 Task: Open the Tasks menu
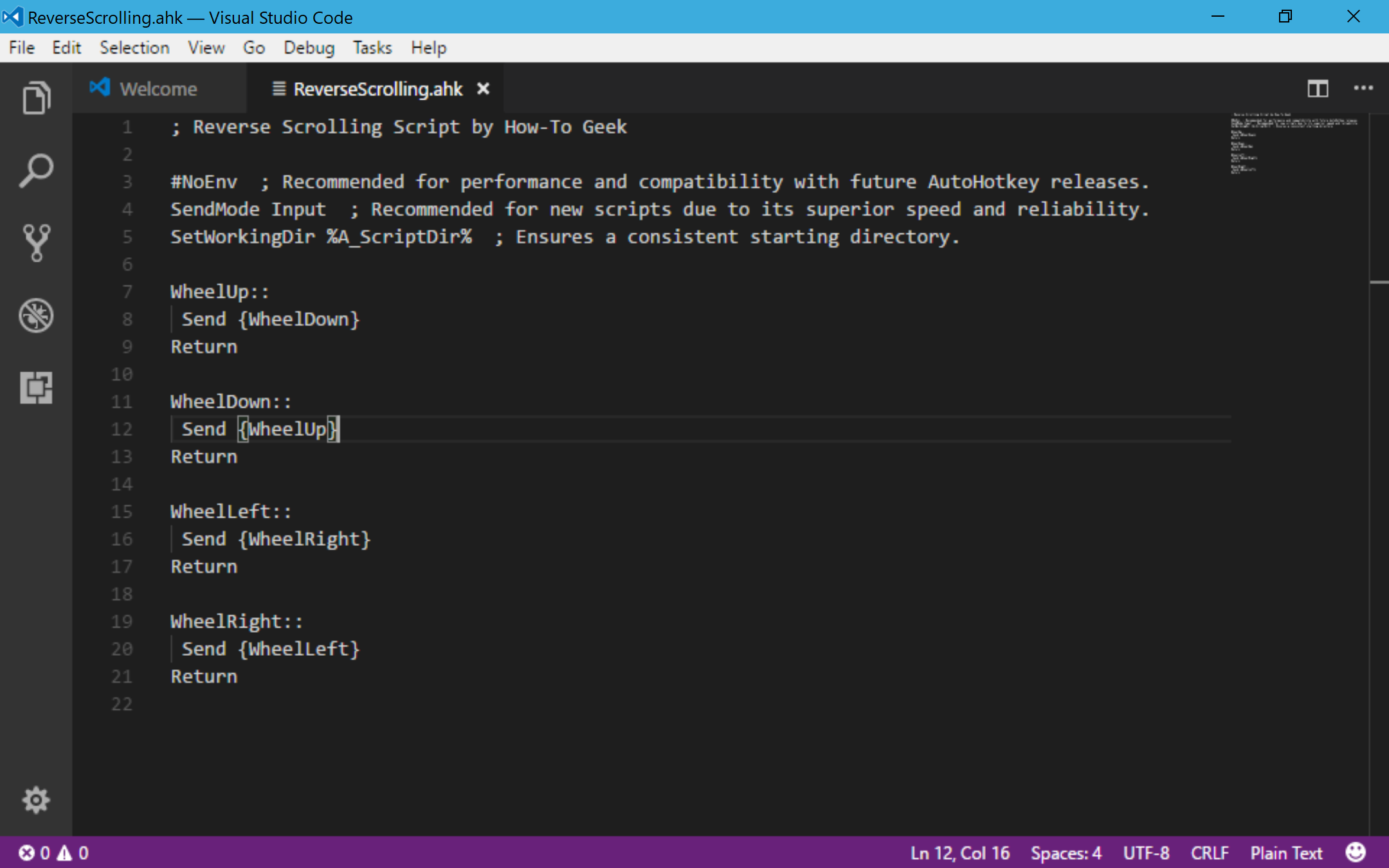coord(372,48)
